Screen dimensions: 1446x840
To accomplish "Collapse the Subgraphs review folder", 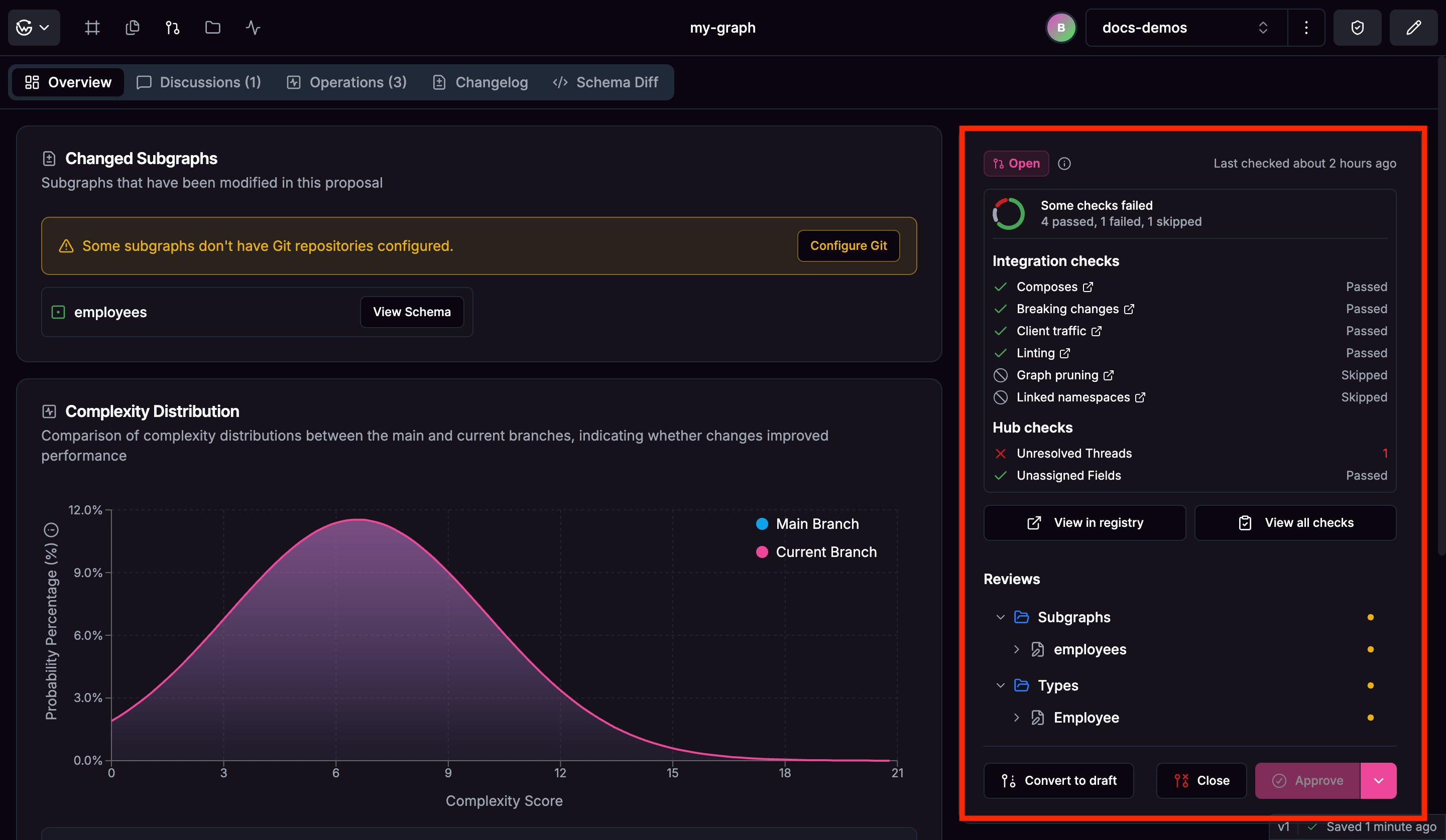I will pos(1000,617).
